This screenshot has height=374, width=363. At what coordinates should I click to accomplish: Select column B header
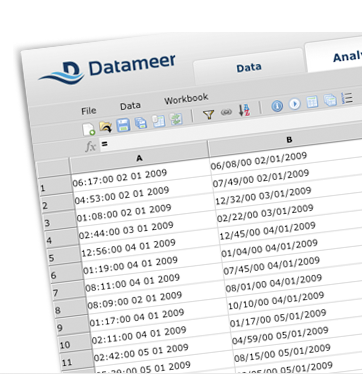click(x=289, y=140)
